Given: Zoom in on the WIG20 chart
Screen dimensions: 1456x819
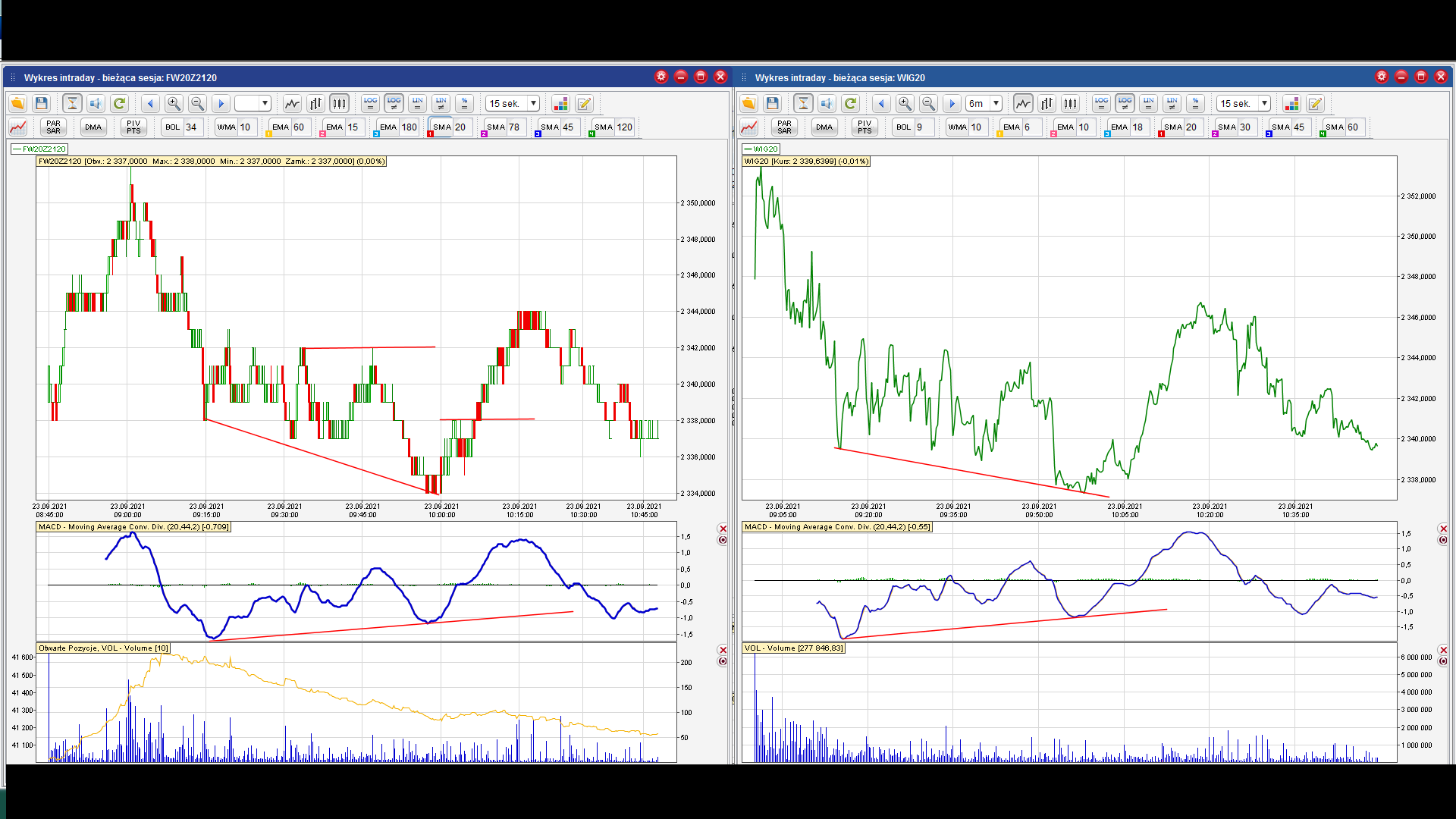Looking at the screenshot, I should (x=905, y=104).
